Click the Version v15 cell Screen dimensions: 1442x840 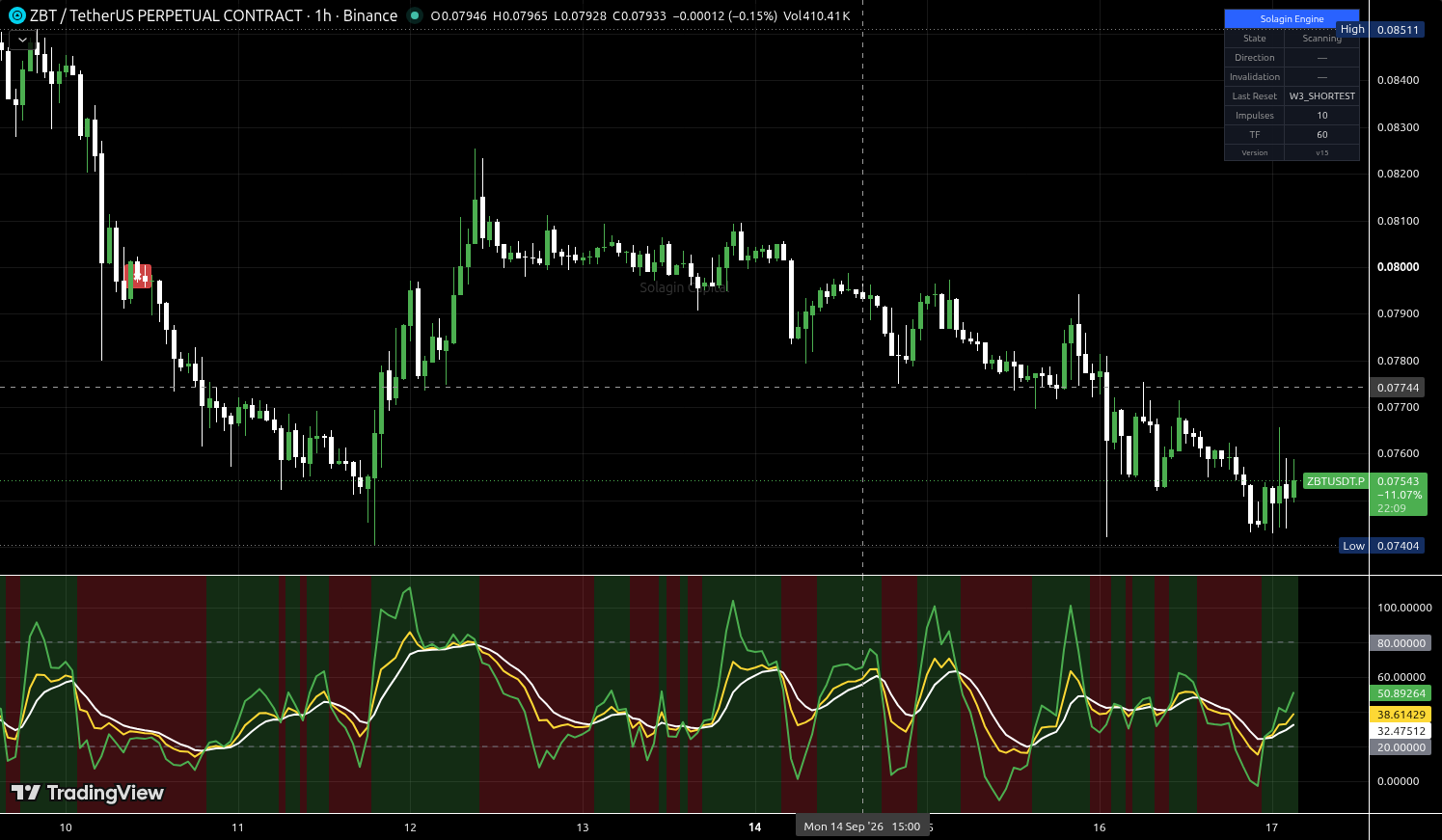point(1321,152)
